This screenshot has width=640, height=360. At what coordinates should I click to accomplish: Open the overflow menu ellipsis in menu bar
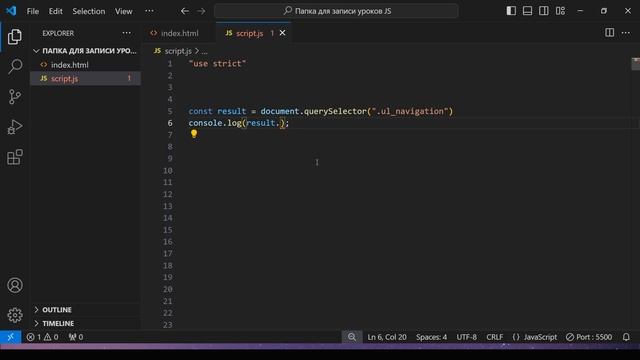(149, 11)
